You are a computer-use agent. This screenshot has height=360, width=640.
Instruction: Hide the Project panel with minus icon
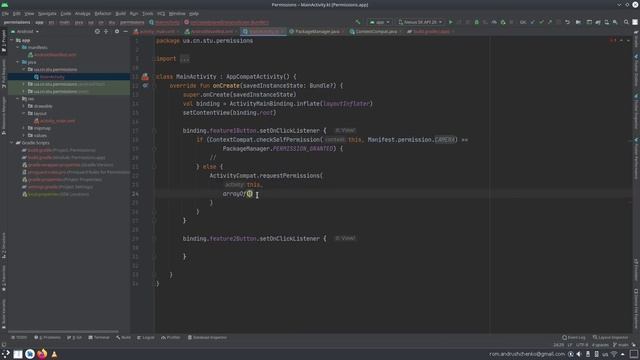click(125, 31)
